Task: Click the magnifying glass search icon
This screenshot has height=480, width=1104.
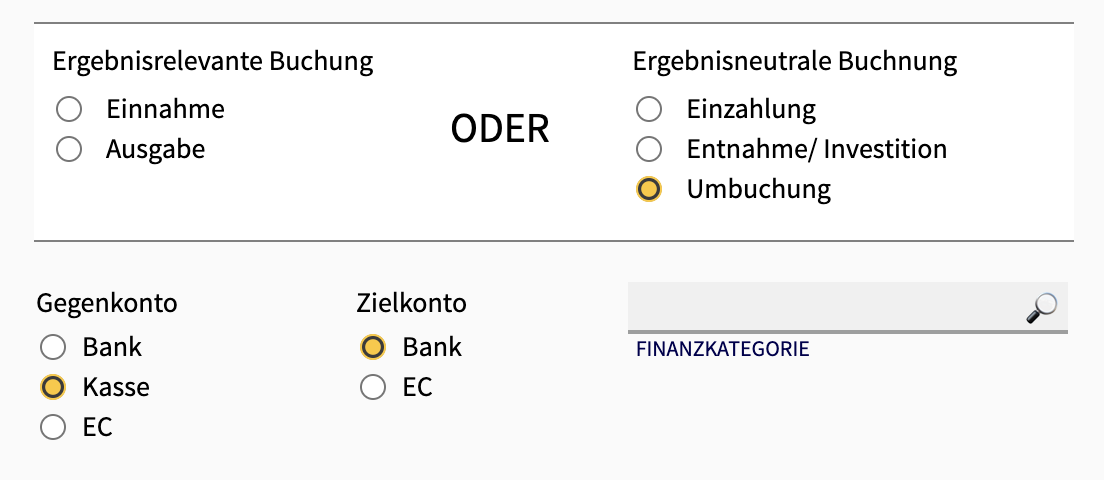Action: click(1041, 308)
